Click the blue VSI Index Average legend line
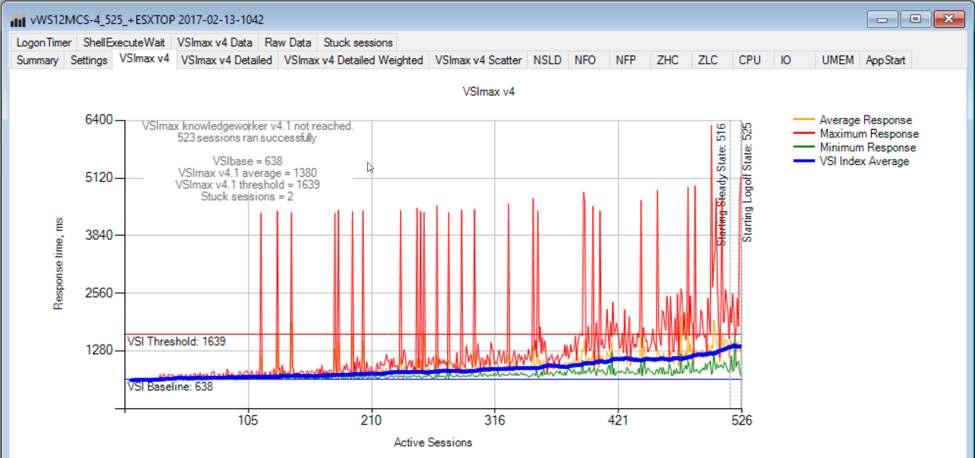 [x=803, y=162]
